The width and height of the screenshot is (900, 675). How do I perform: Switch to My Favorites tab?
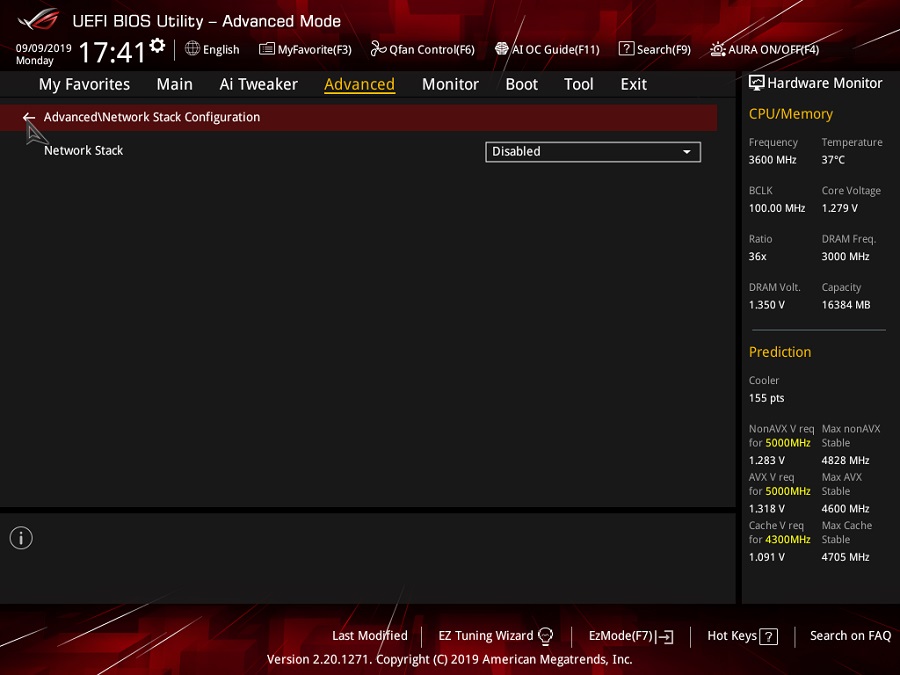click(x=84, y=84)
